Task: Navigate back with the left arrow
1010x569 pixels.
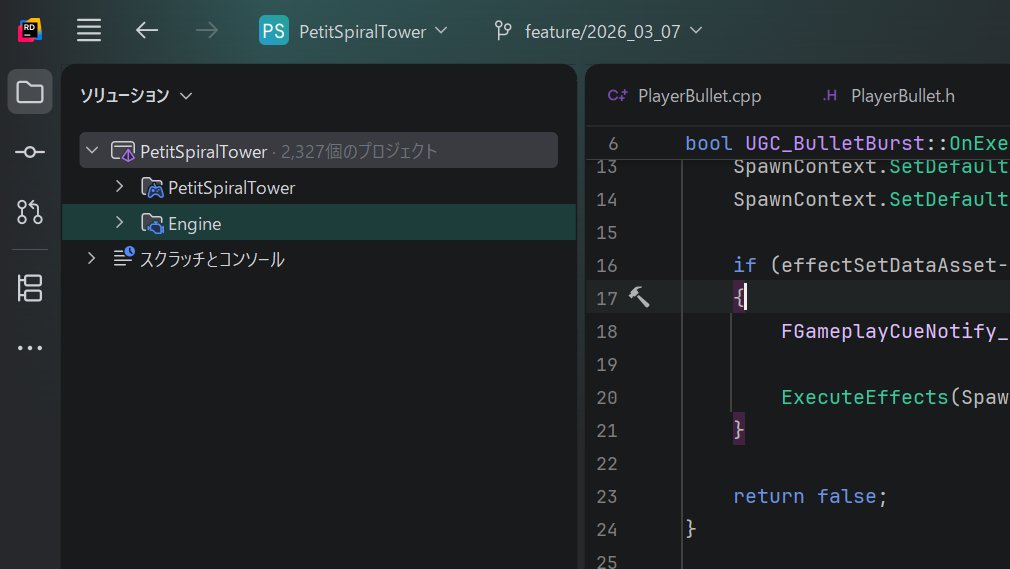Action: [147, 30]
